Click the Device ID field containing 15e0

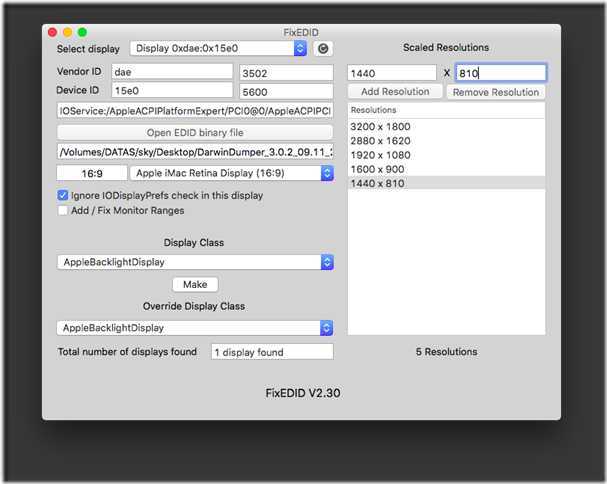(x=172, y=91)
